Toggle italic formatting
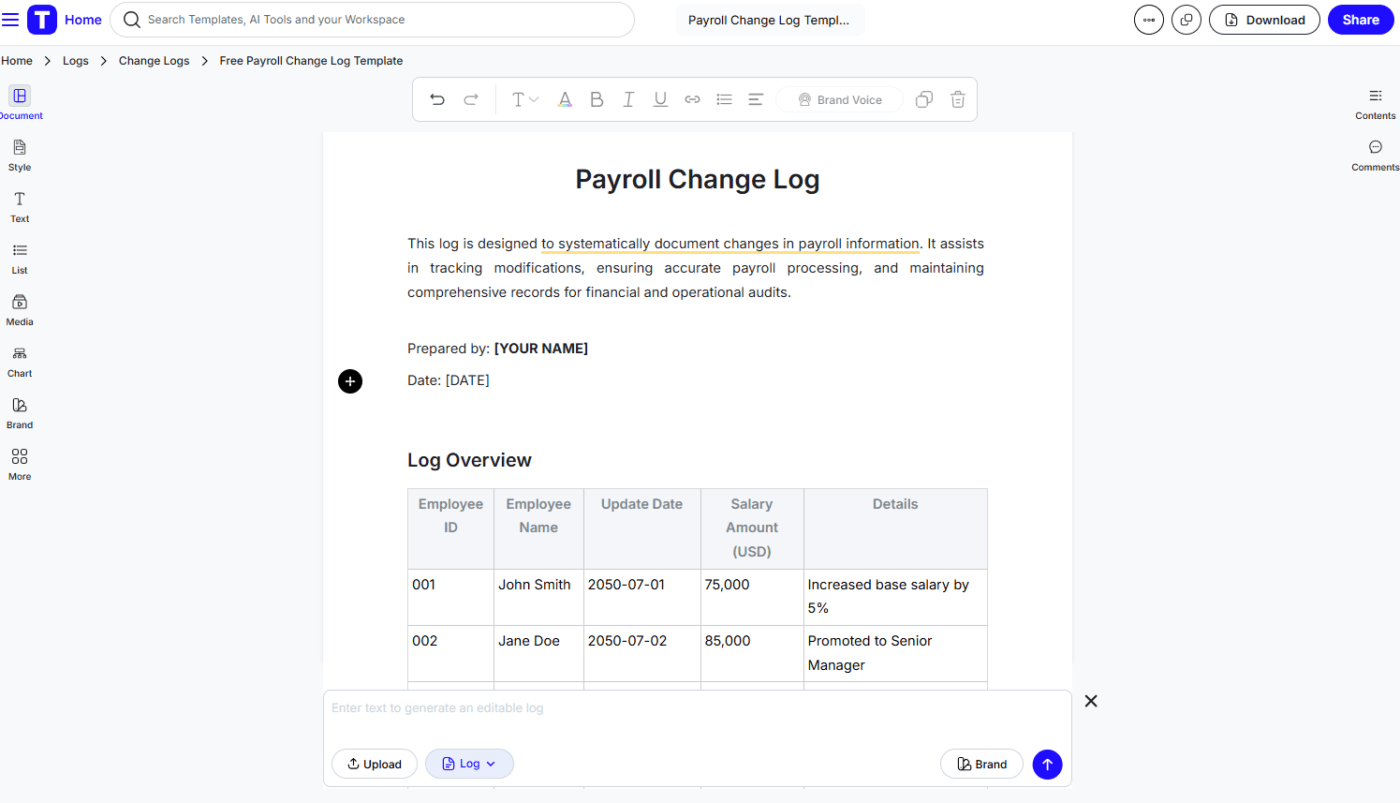The height and width of the screenshot is (803, 1400). (x=628, y=99)
